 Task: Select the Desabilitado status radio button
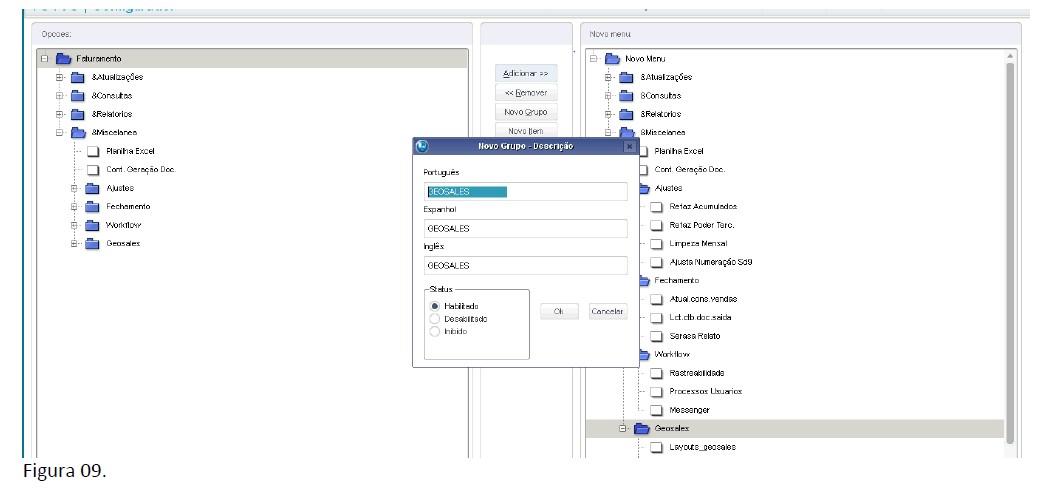434,319
